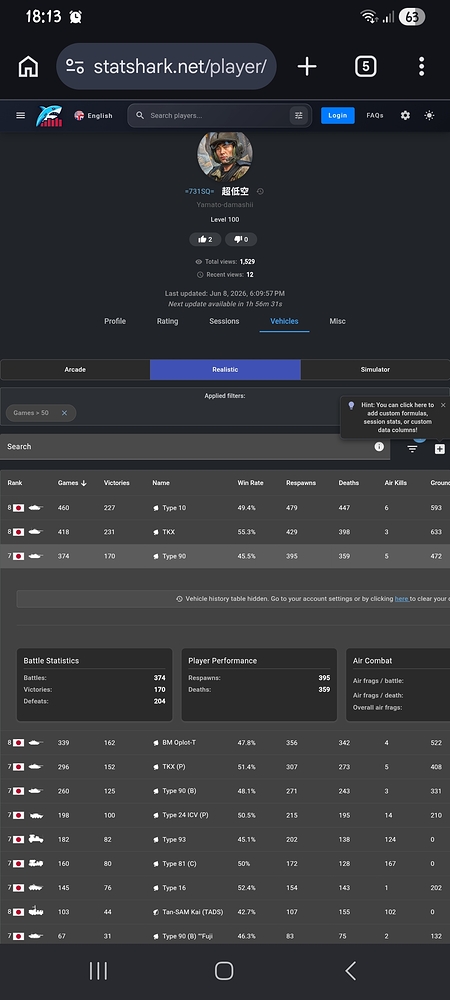Add custom column with plus icon

440,449
